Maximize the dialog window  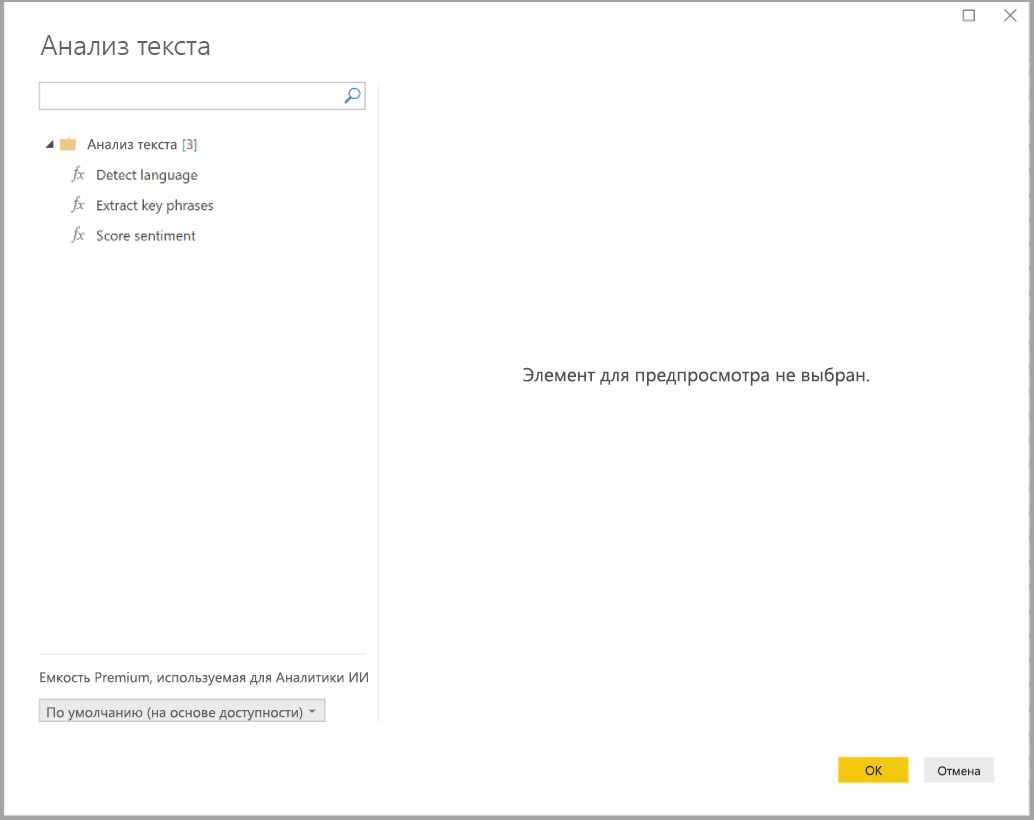(969, 15)
